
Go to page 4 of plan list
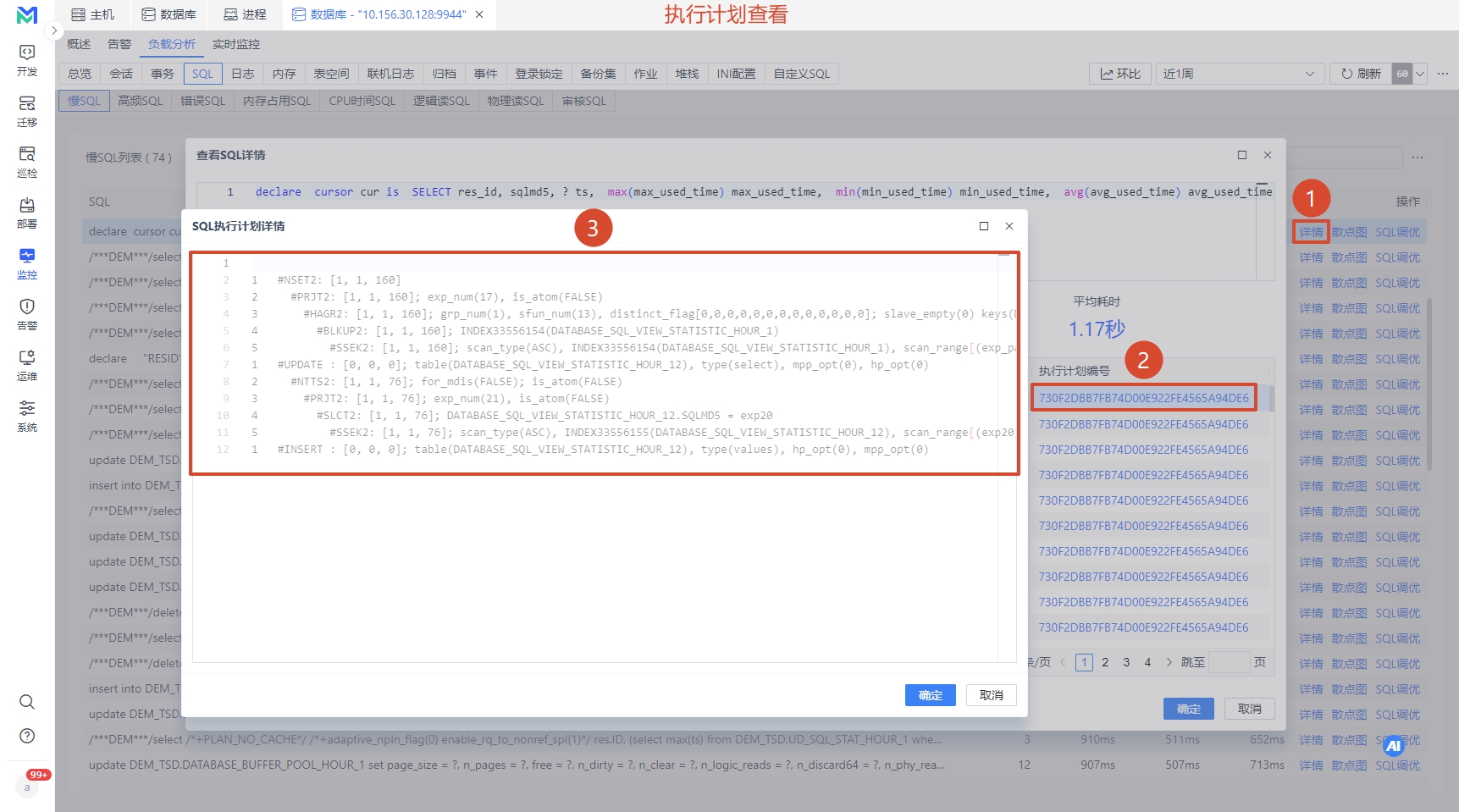[x=1147, y=662]
